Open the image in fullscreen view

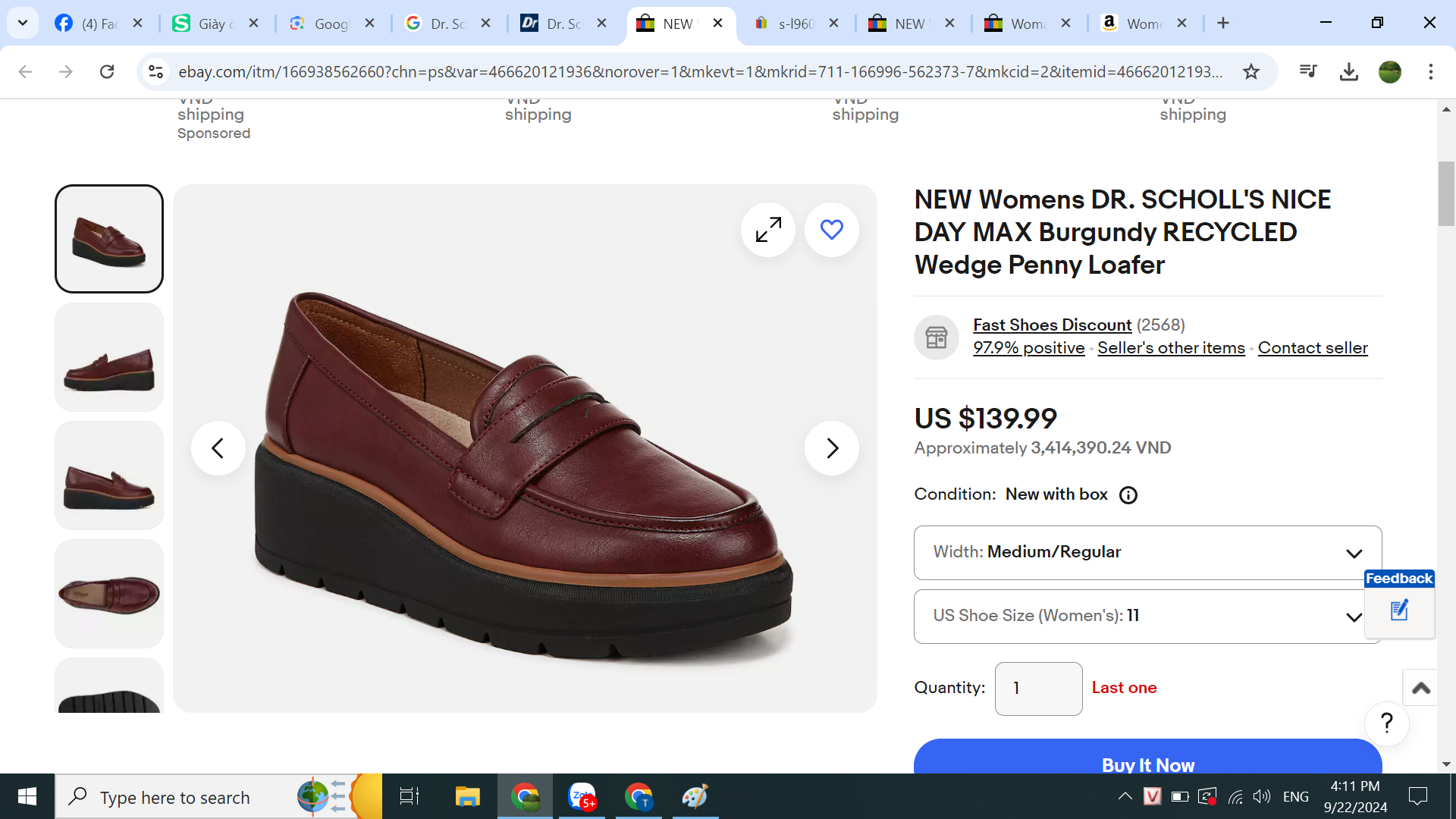[768, 230]
